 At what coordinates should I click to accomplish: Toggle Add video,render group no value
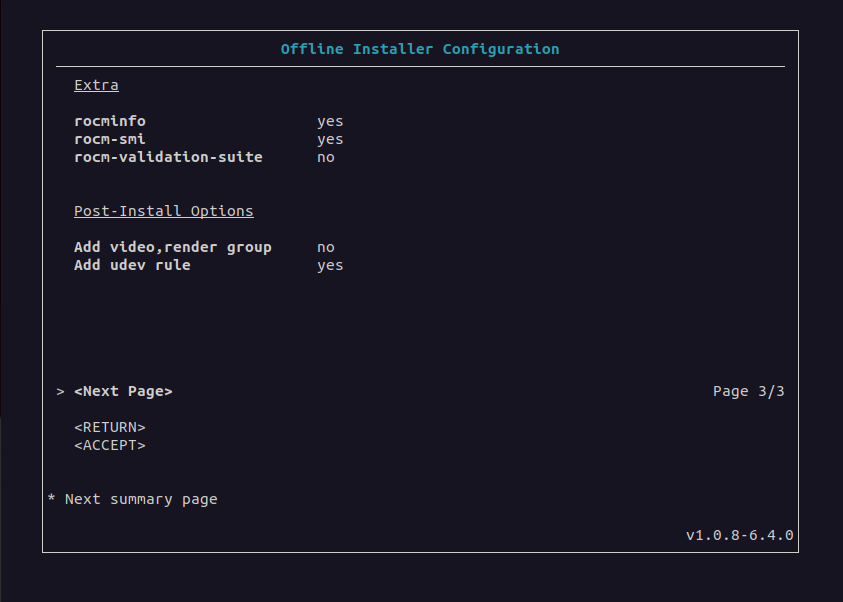tap(326, 247)
